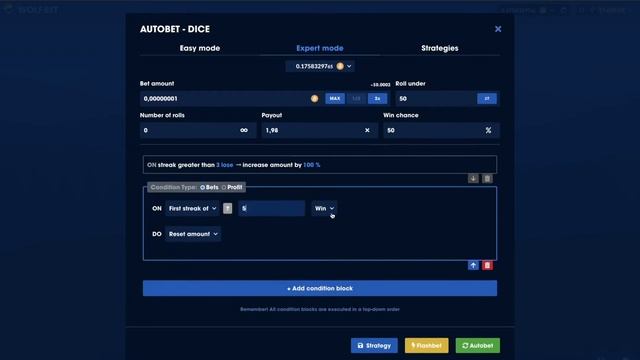Halve the bet amount with the 1/2 button

pos(356,98)
